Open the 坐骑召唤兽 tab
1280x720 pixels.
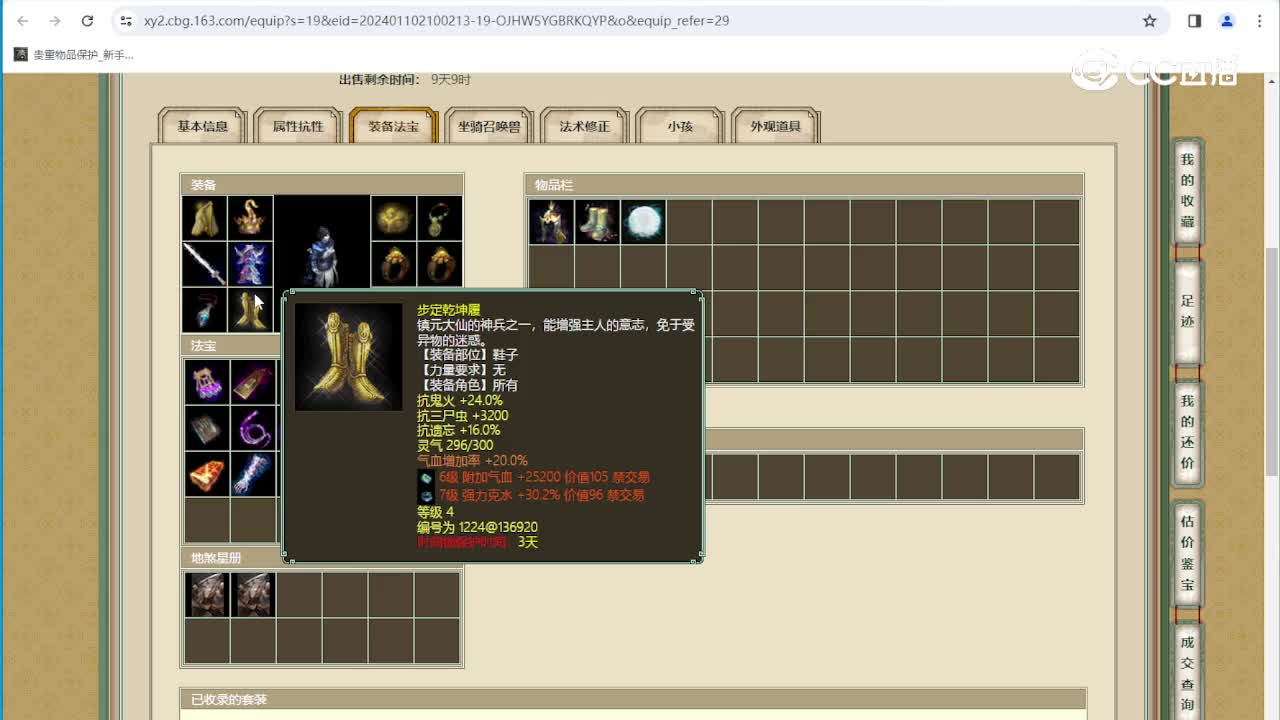tap(489, 126)
